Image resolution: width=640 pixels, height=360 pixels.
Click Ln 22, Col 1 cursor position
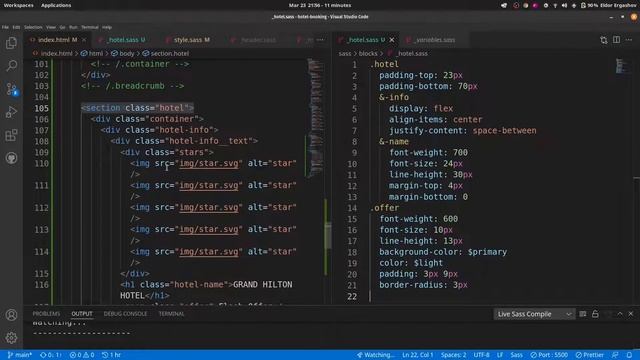coord(418,355)
